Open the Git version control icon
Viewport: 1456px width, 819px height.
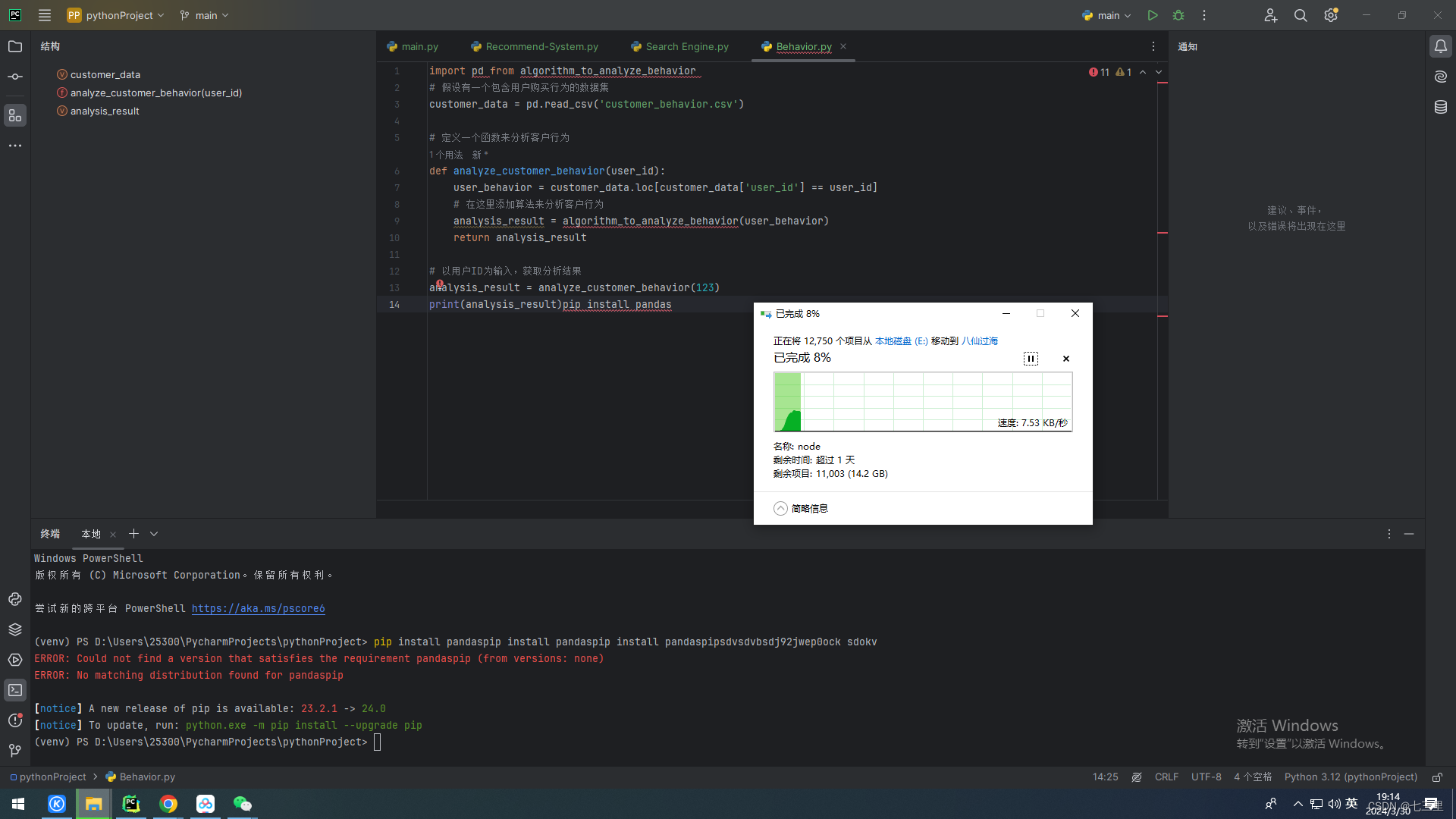coord(15,751)
